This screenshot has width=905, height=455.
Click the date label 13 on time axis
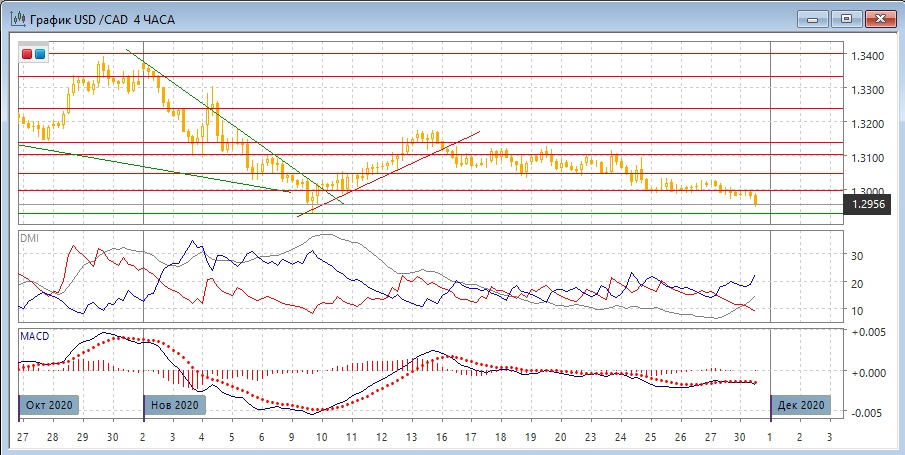(x=412, y=436)
